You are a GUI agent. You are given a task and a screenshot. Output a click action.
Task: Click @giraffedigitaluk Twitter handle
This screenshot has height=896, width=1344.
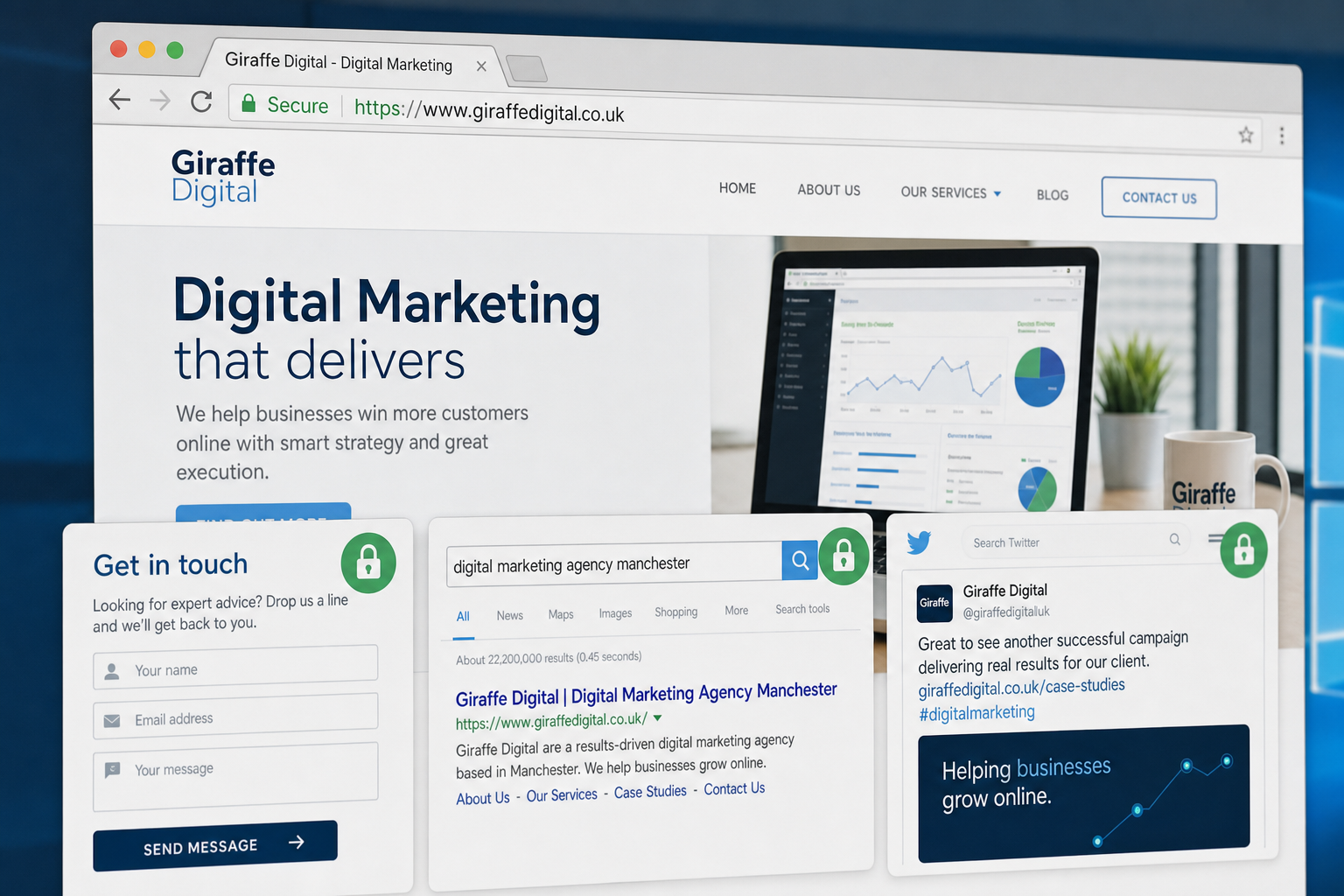[x=1006, y=612]
